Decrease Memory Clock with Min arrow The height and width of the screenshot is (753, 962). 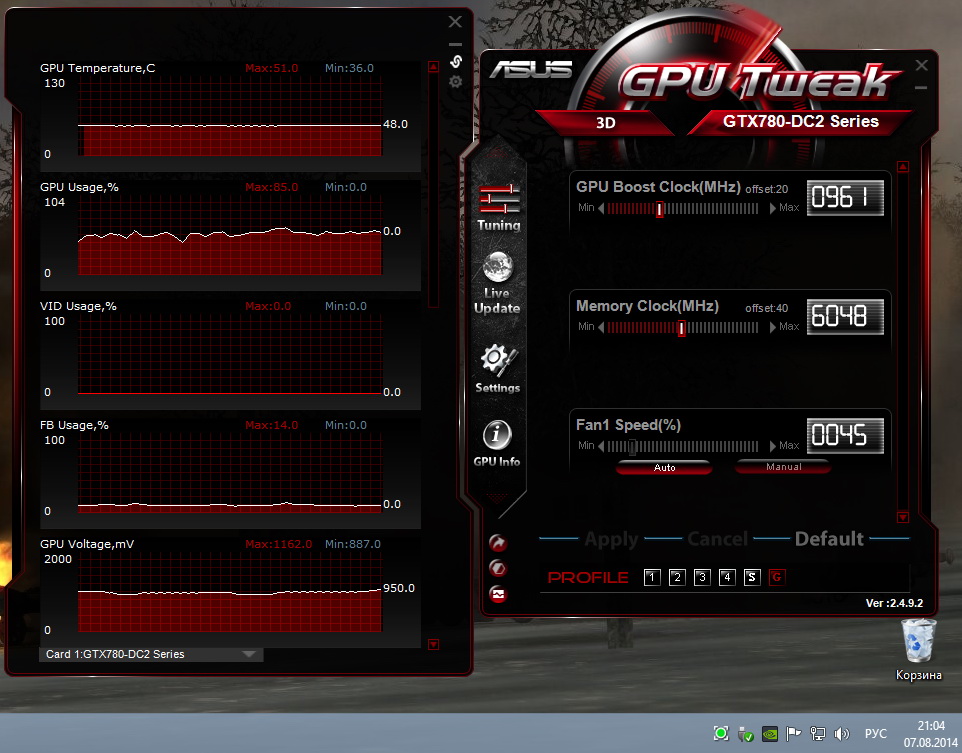point(601,327)
